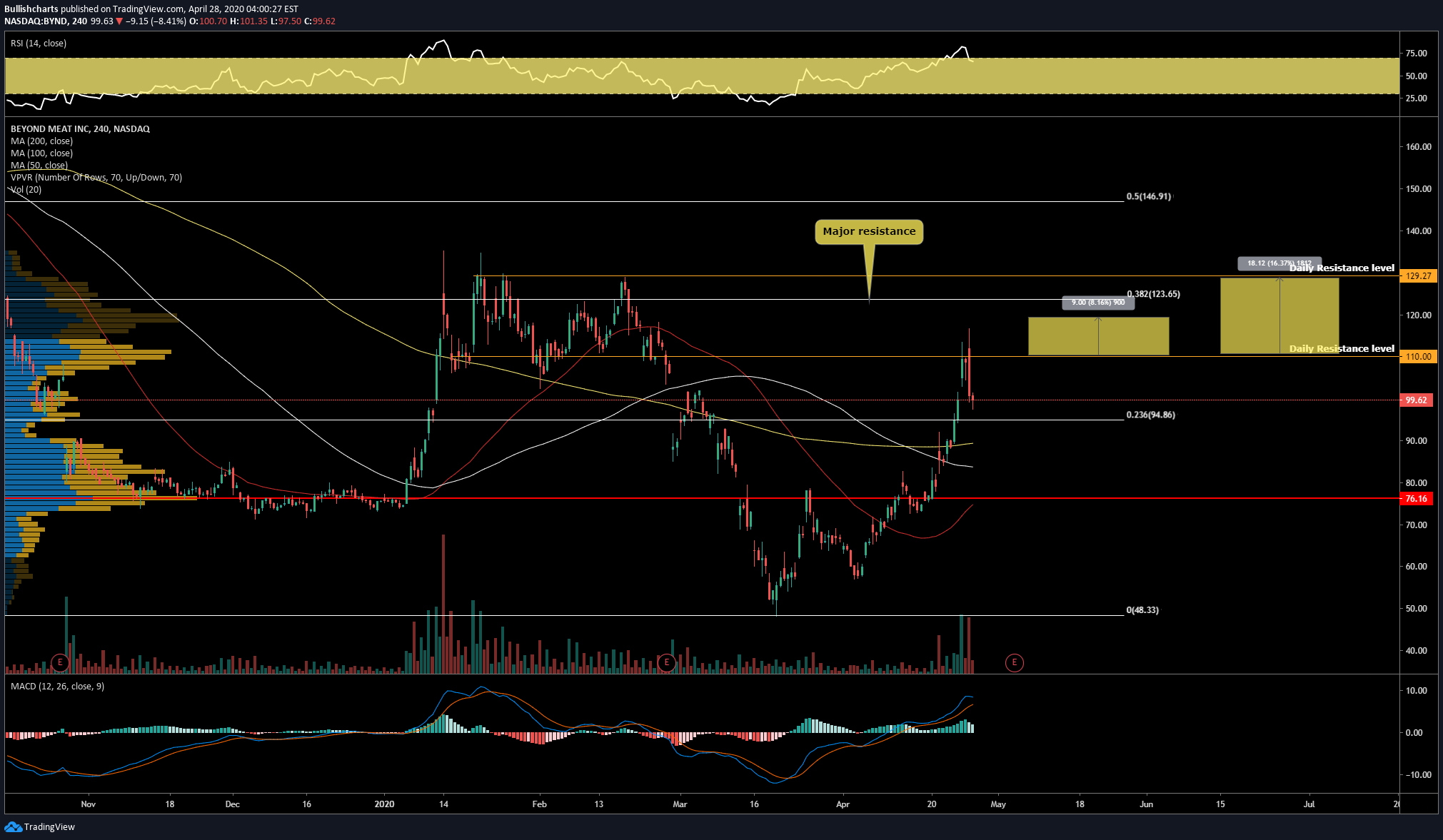Image resolution: width=1443 pixels, height=840 pixels.
Task: Click the red 76.16 price label
Action: [x=1418, y=499]
